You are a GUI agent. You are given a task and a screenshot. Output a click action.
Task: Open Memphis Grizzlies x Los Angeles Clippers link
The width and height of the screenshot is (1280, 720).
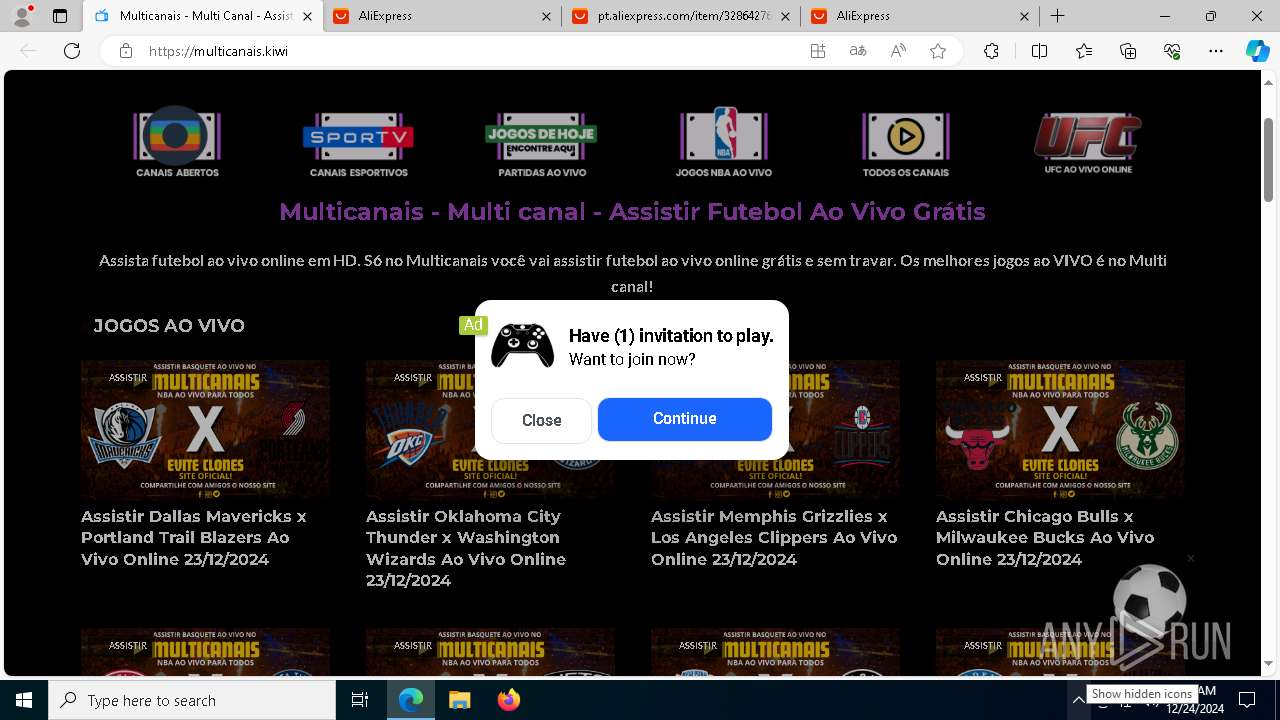pos(774,538)
